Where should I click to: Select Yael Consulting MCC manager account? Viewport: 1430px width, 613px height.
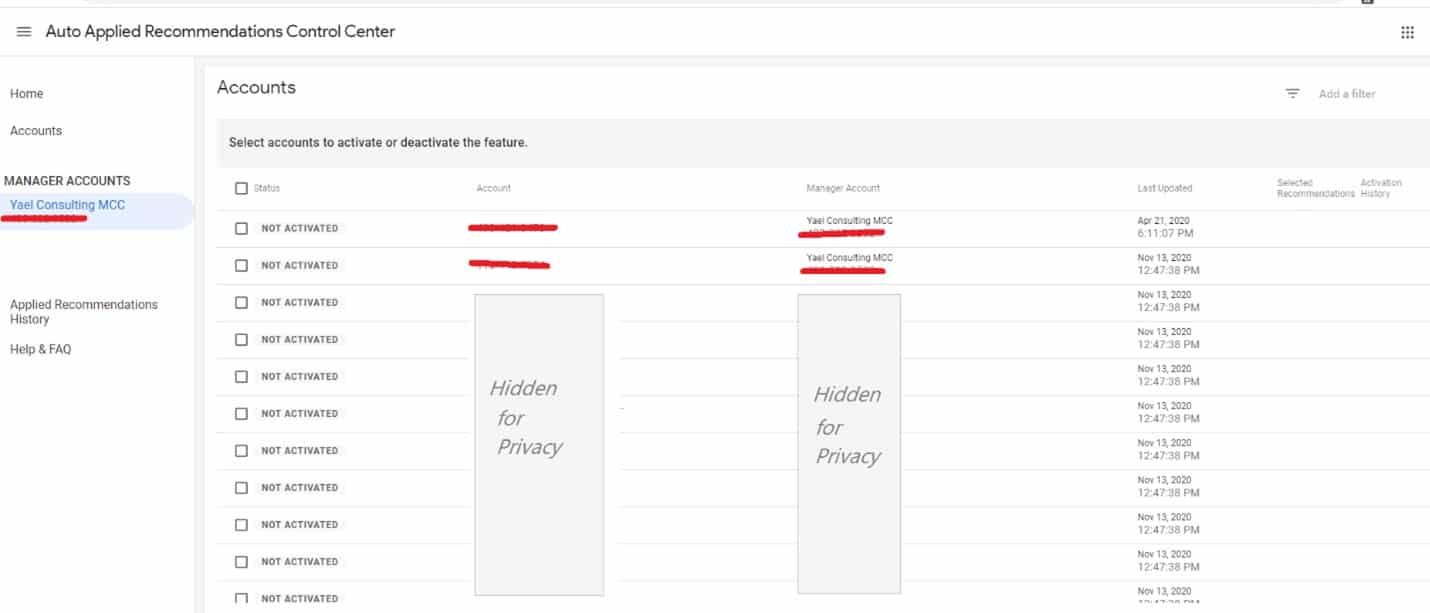pos(67,205)
